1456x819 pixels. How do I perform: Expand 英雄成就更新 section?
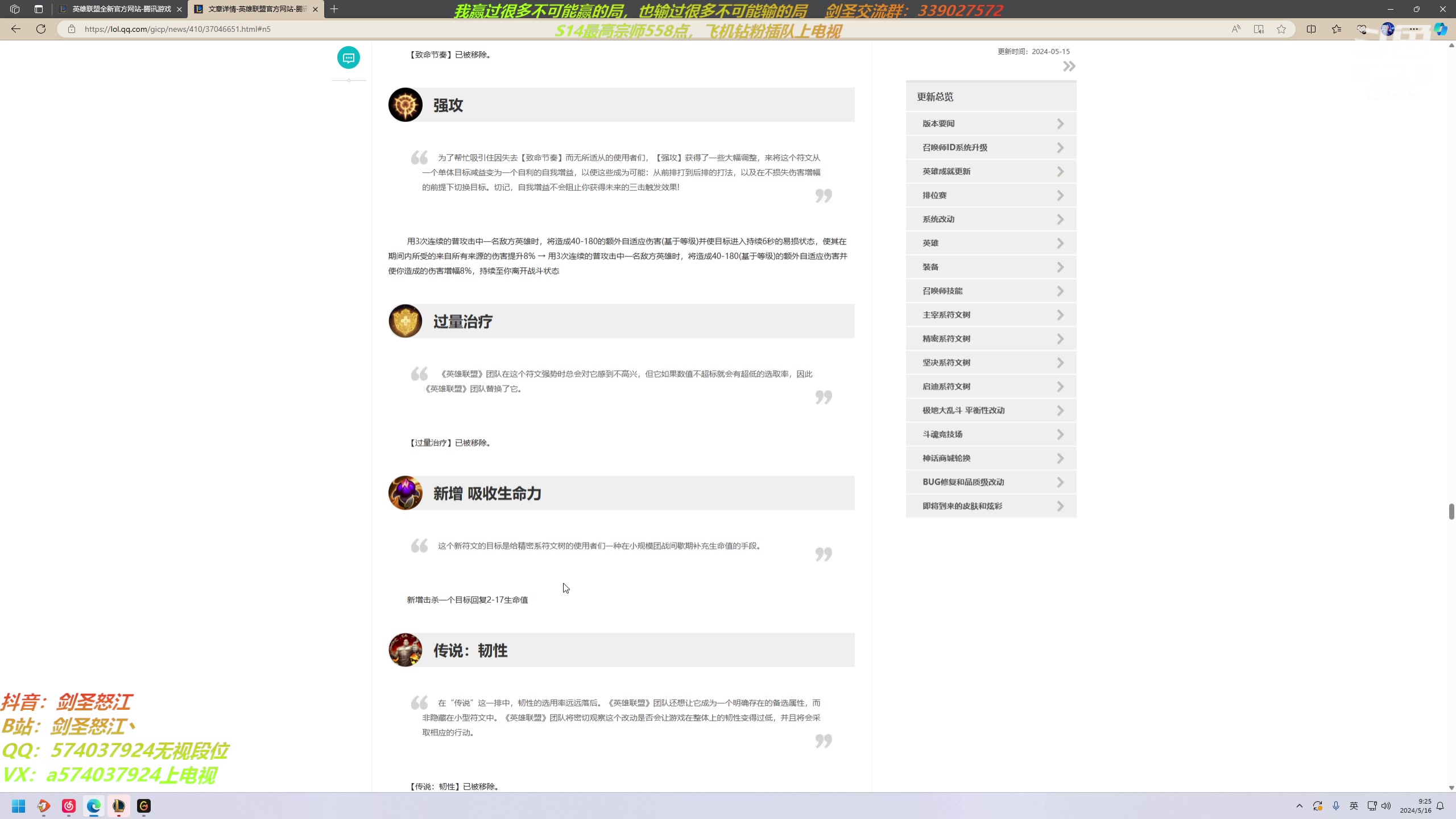tap(991, 171)
